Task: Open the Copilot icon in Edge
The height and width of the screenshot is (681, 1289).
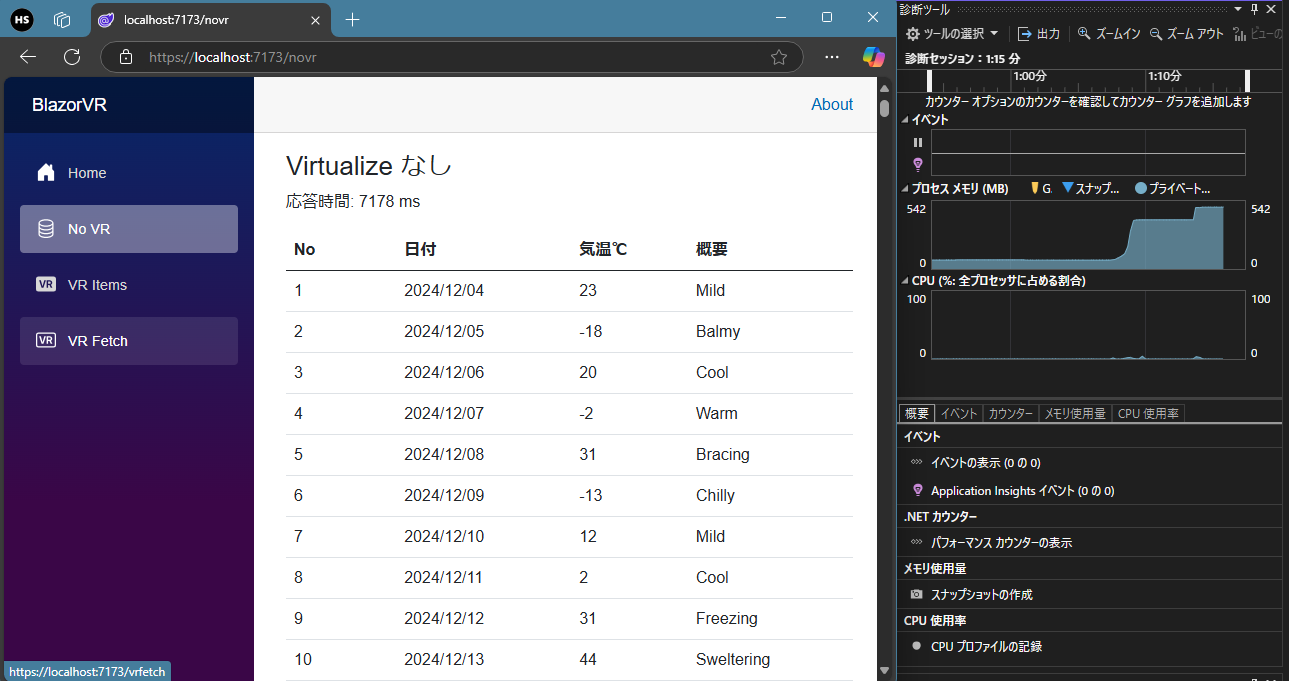Action: click(x=874, y=57)
